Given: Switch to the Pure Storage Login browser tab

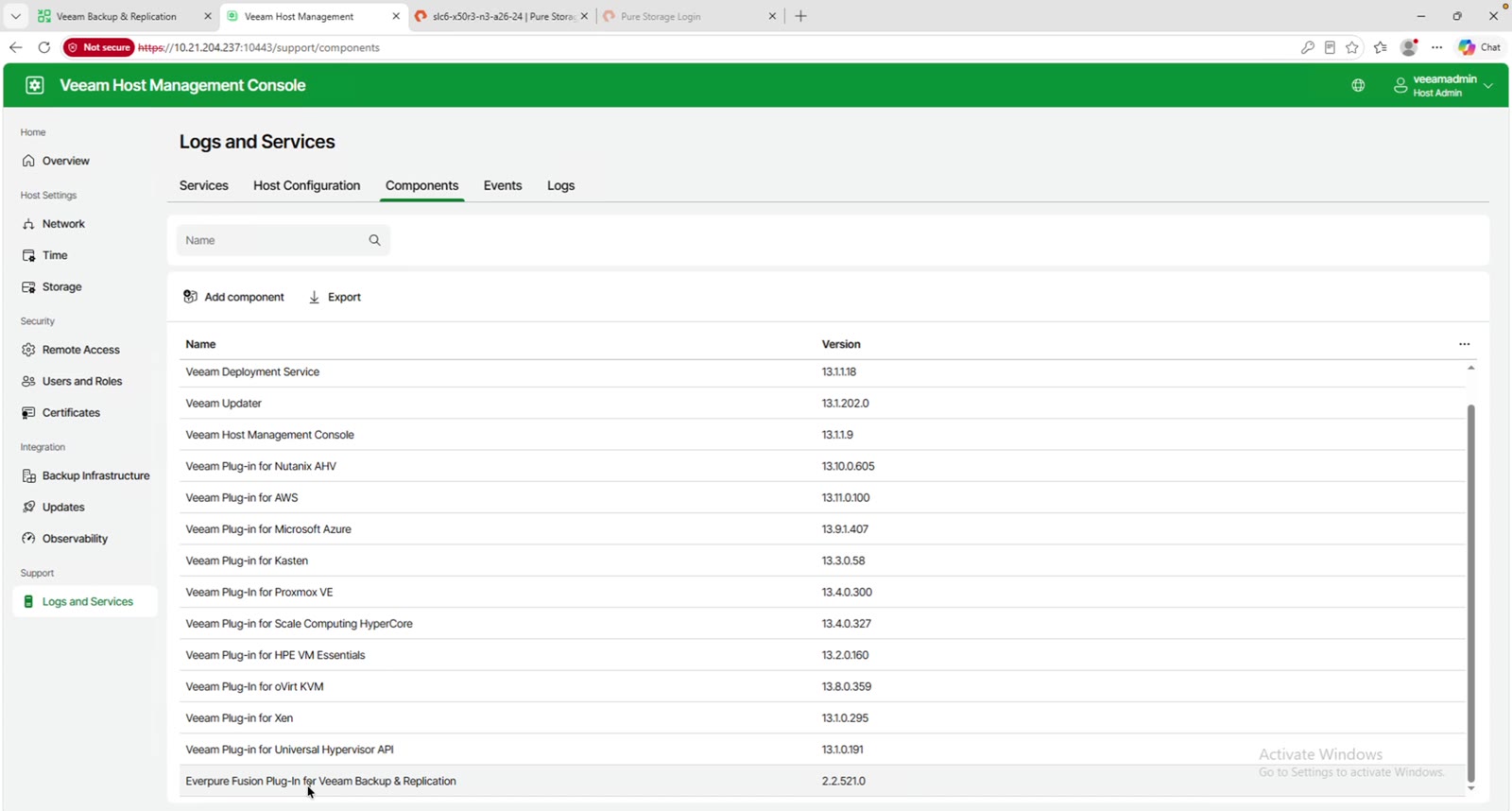Looking at the screenshot, I should coord(688,16).
